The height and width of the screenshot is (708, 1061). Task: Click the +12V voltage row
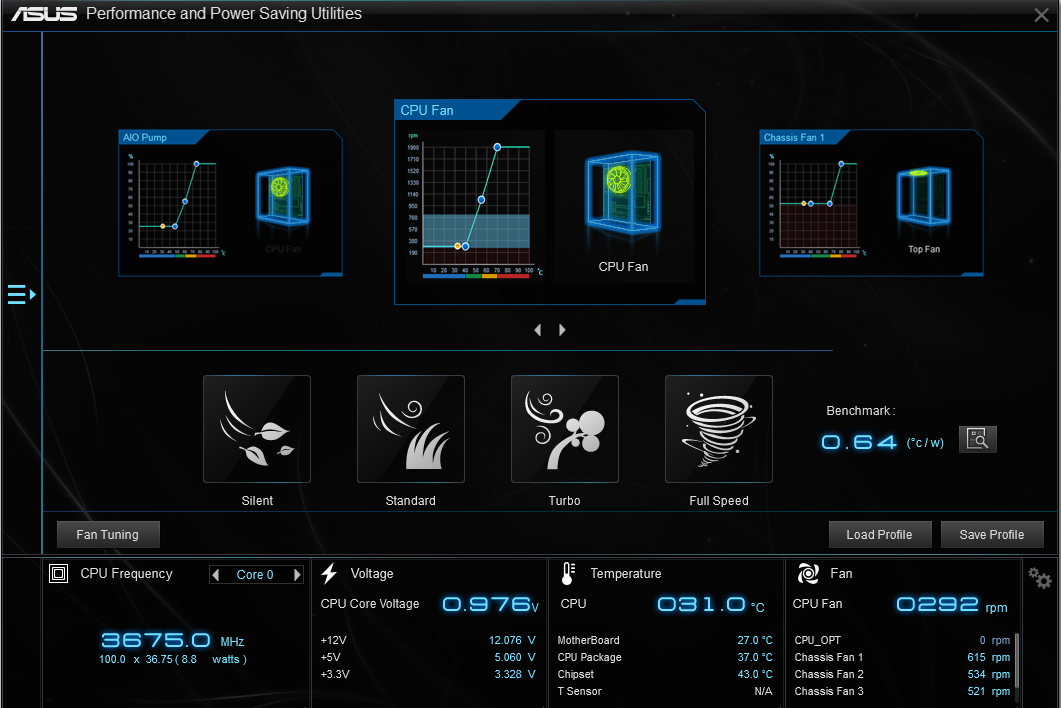coord(428,640)
